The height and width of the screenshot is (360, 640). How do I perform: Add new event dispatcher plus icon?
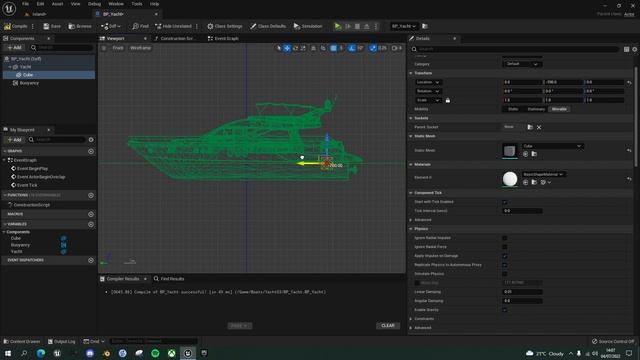pos(91,260)
